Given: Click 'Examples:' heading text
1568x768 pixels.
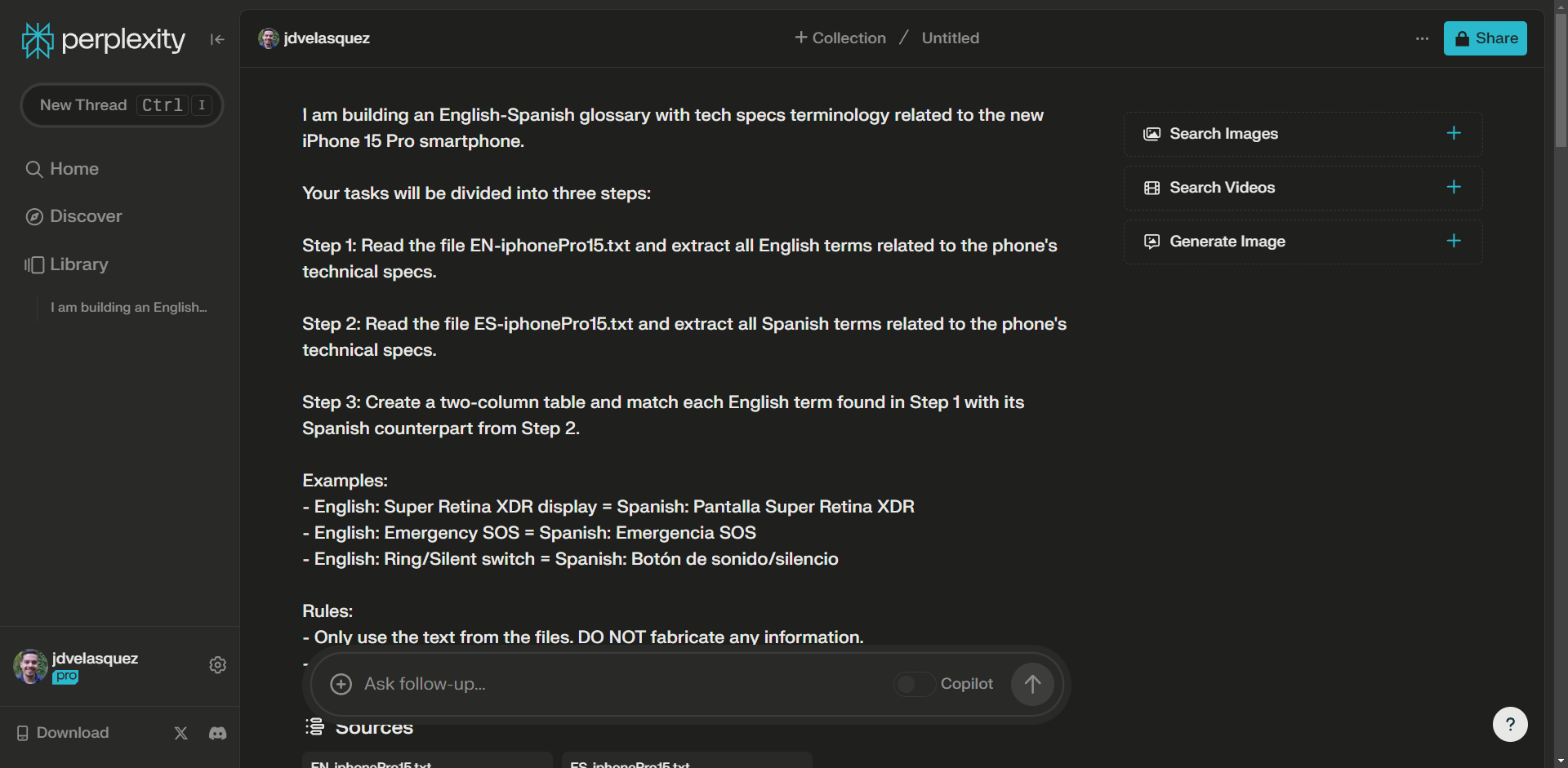Looking at the screenshot, I should point(345,481).
